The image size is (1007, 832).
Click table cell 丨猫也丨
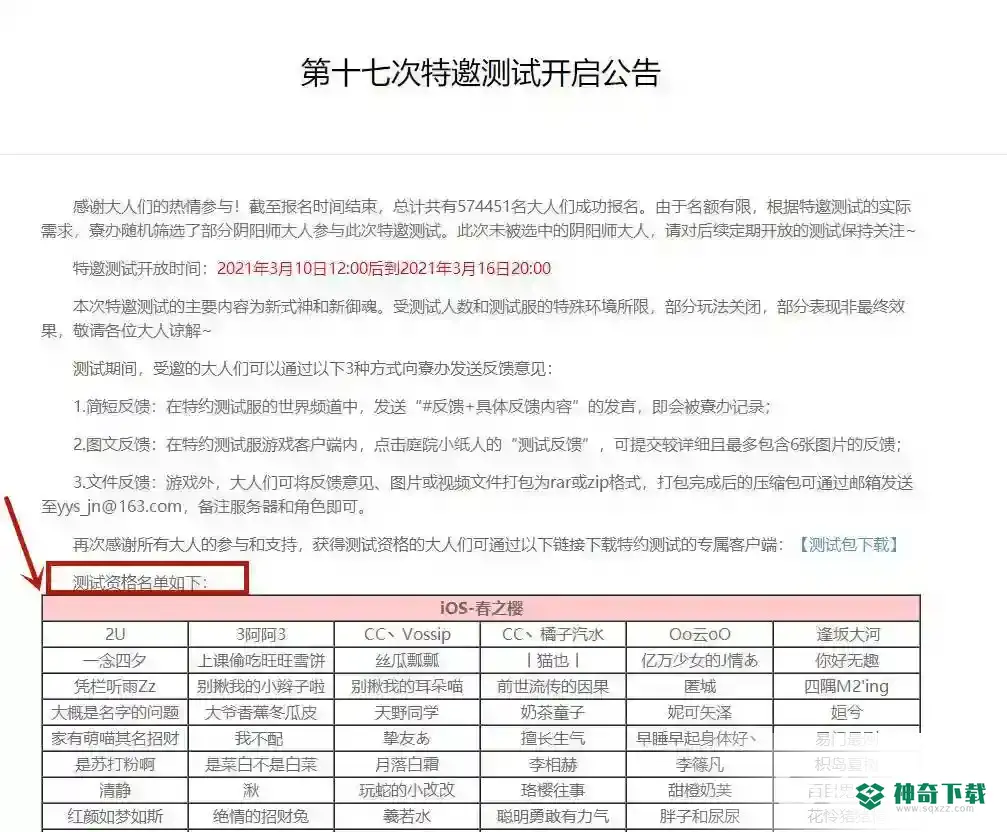[553, 661]
